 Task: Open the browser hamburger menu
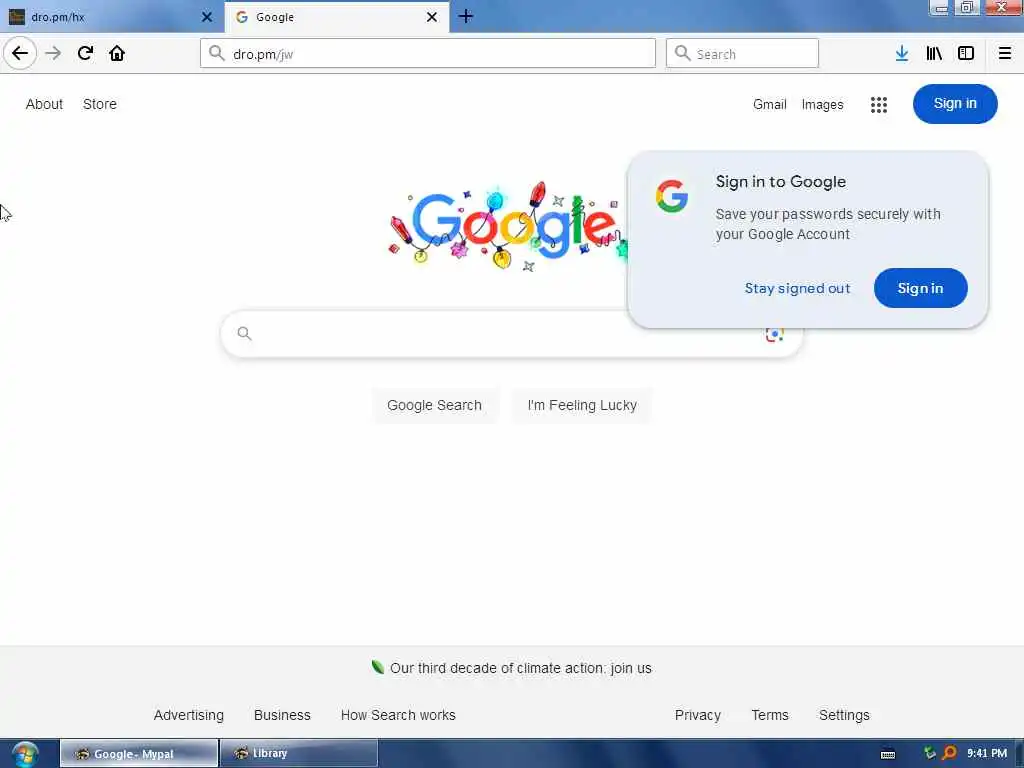tap(1004, 53)
